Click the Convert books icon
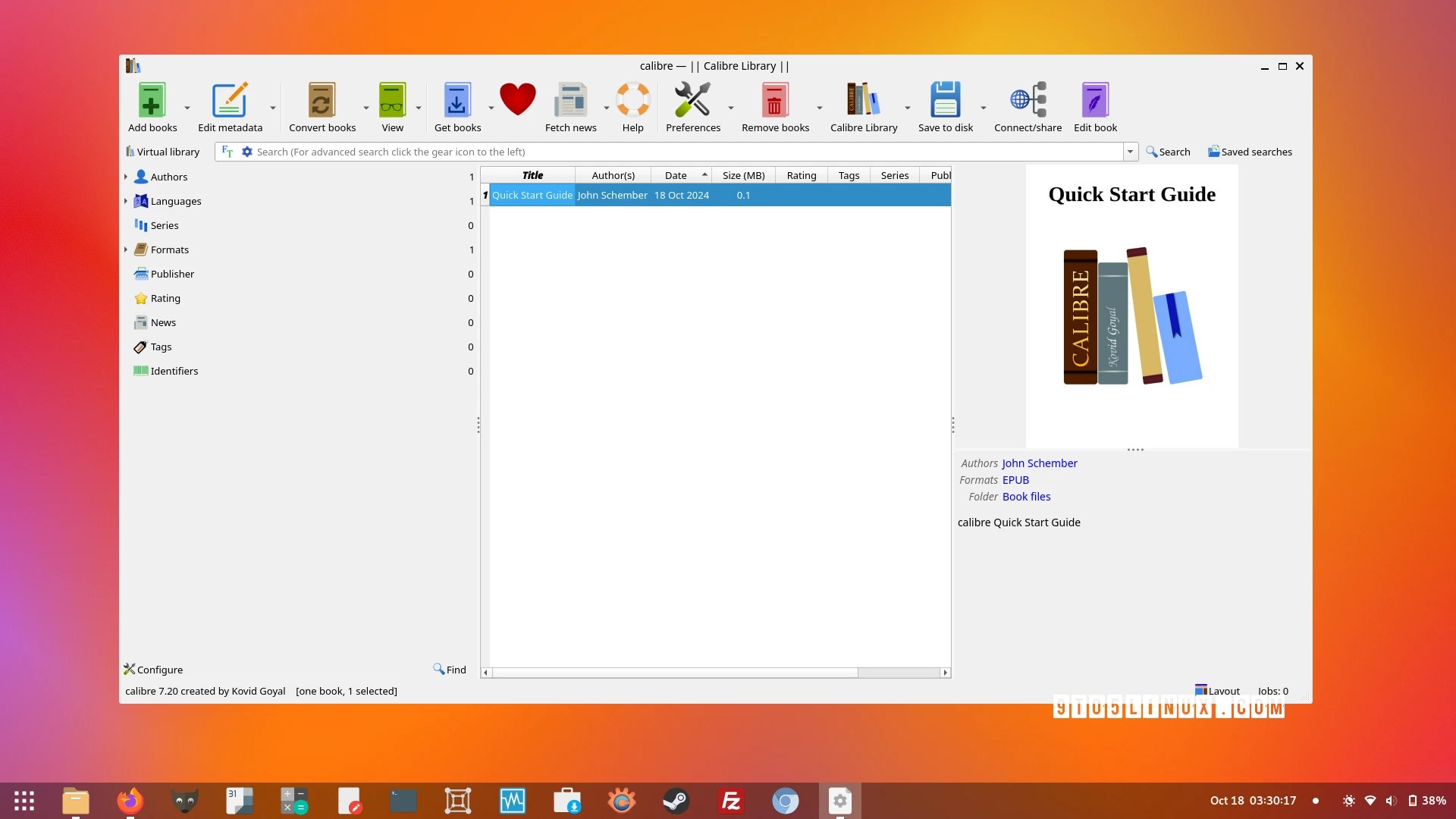This screenshot has height=819, width=1456. (322, 101)
